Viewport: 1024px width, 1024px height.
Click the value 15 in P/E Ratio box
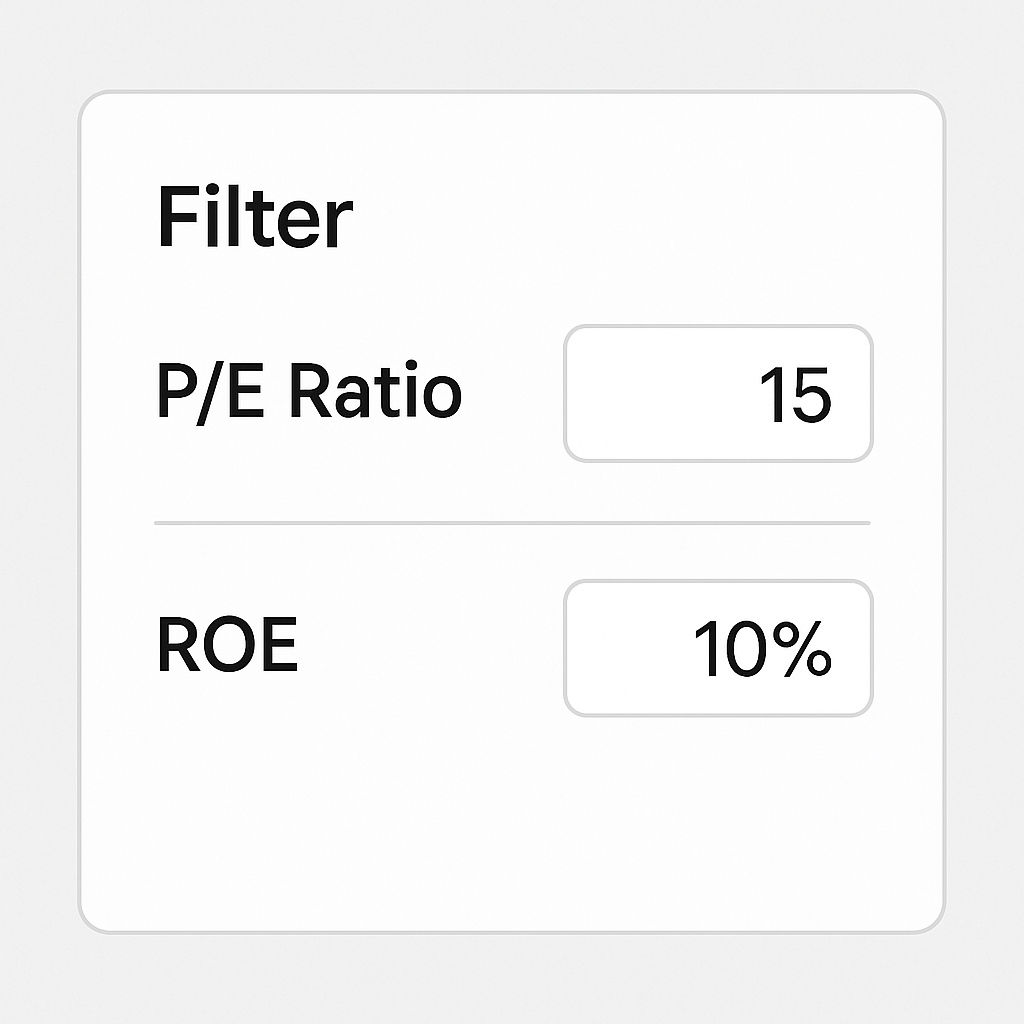click(795, 396)
